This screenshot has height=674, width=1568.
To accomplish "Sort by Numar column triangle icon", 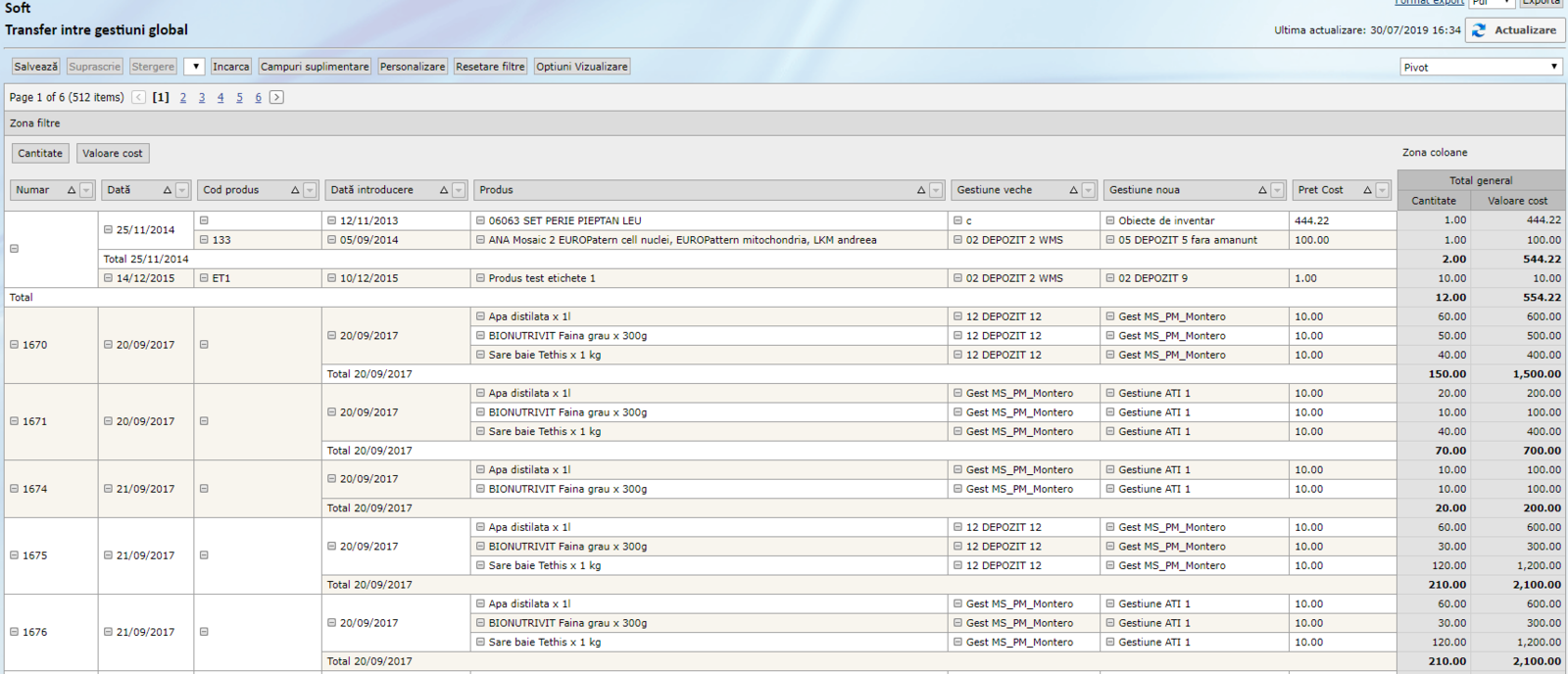I will click(x=72, y=190).
